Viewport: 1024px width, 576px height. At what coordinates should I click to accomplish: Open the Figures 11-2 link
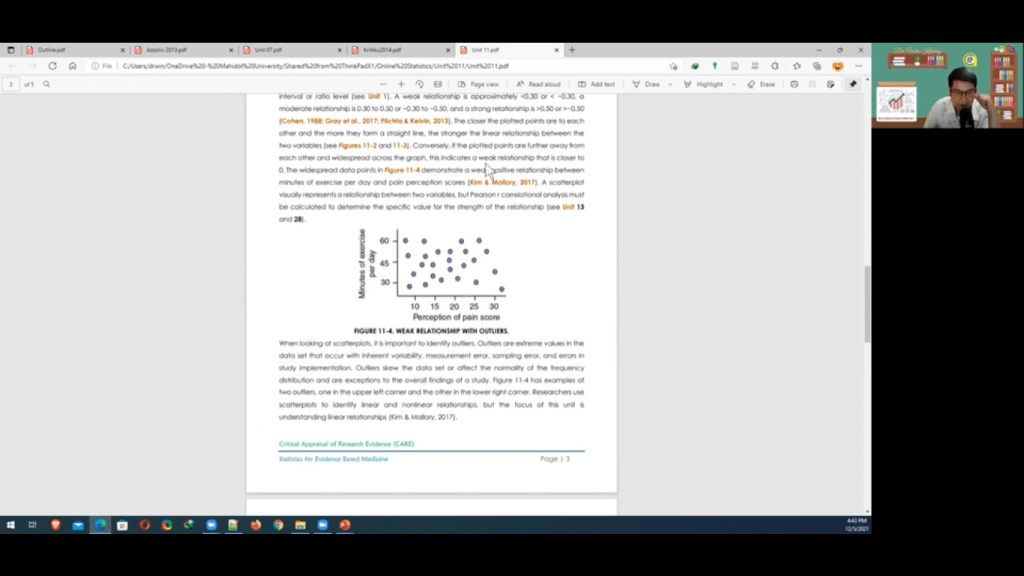[357, 146]
